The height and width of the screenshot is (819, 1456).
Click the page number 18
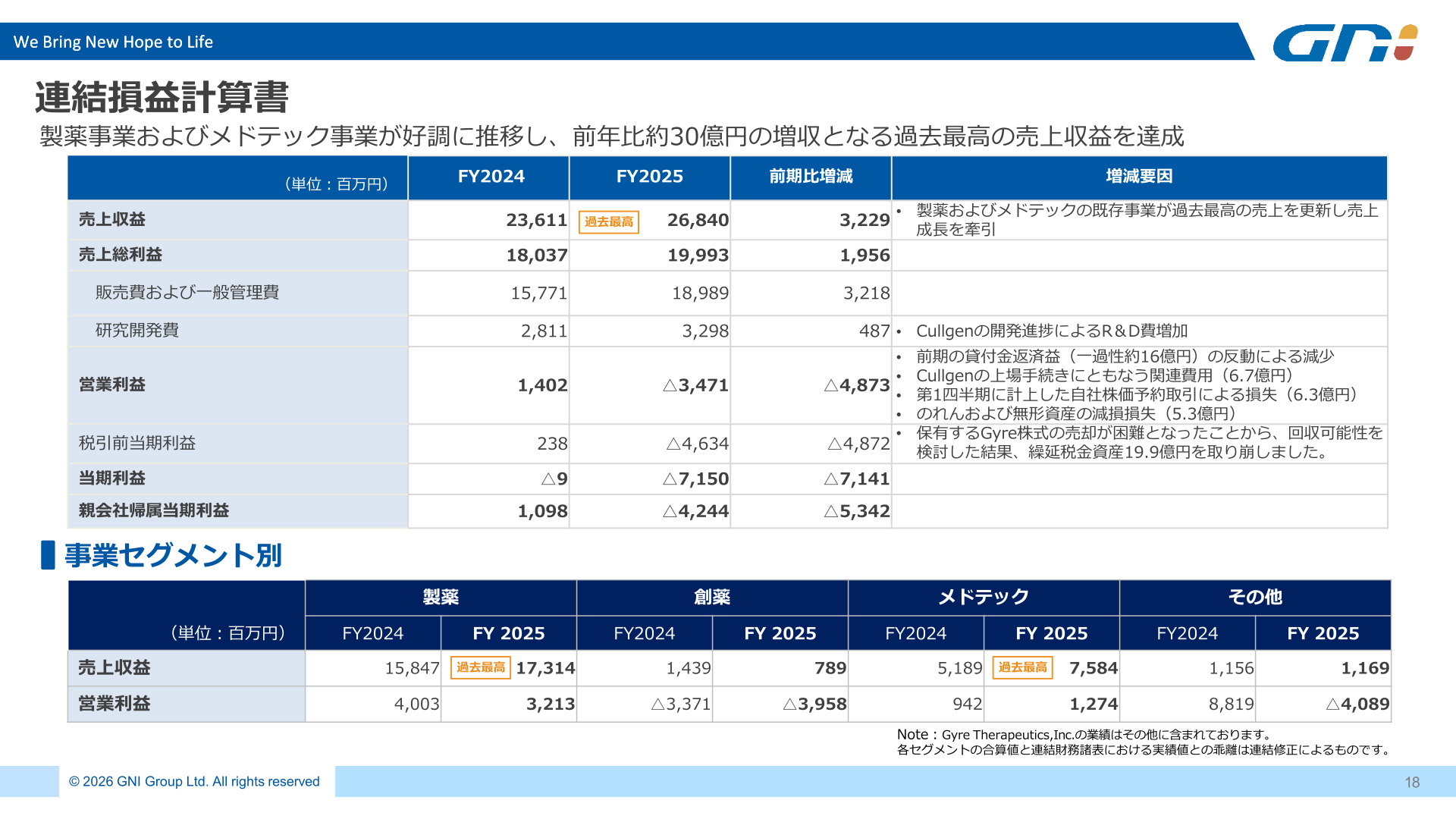point(1412,782)
